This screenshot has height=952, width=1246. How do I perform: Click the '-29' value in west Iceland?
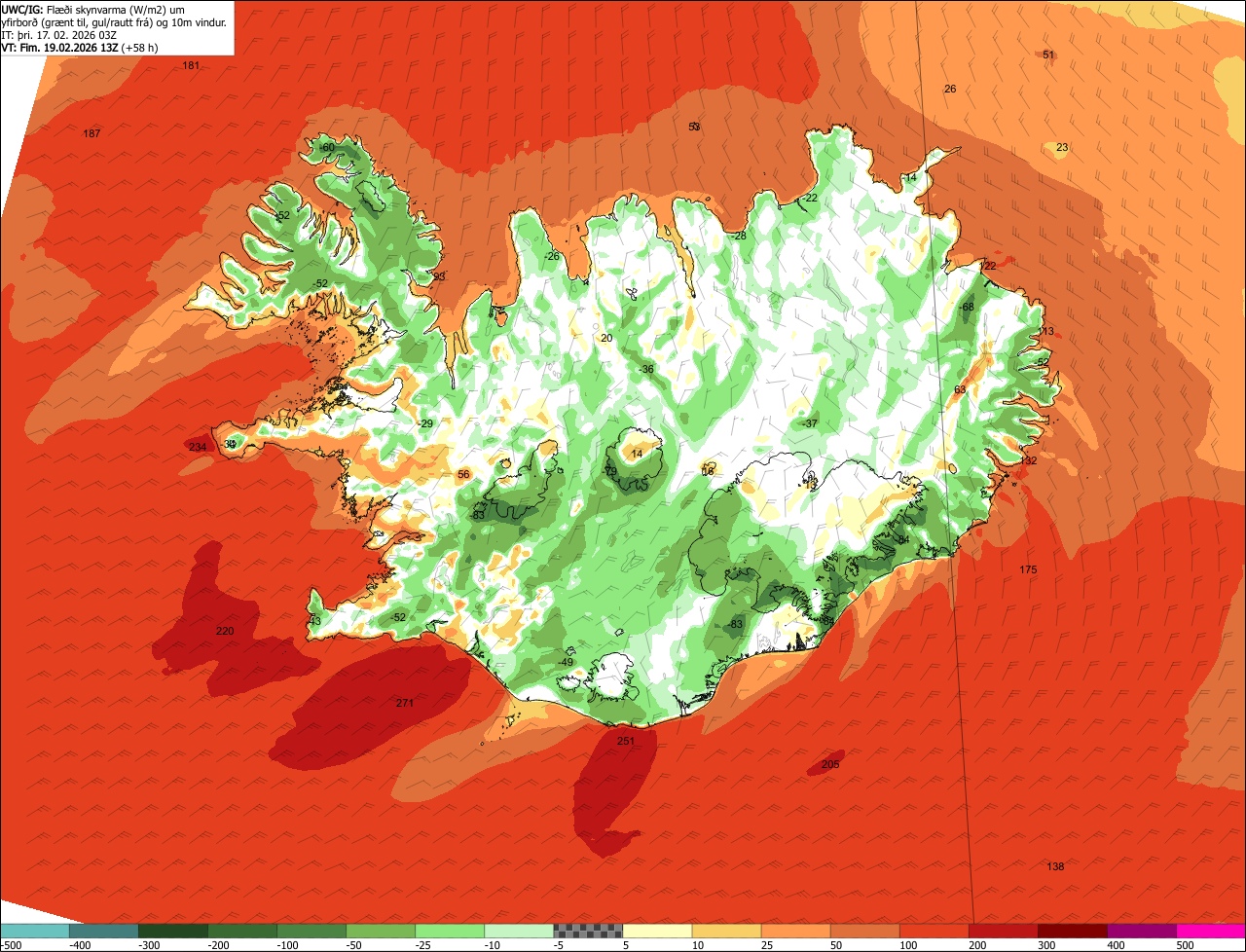[x=424, y=423]
